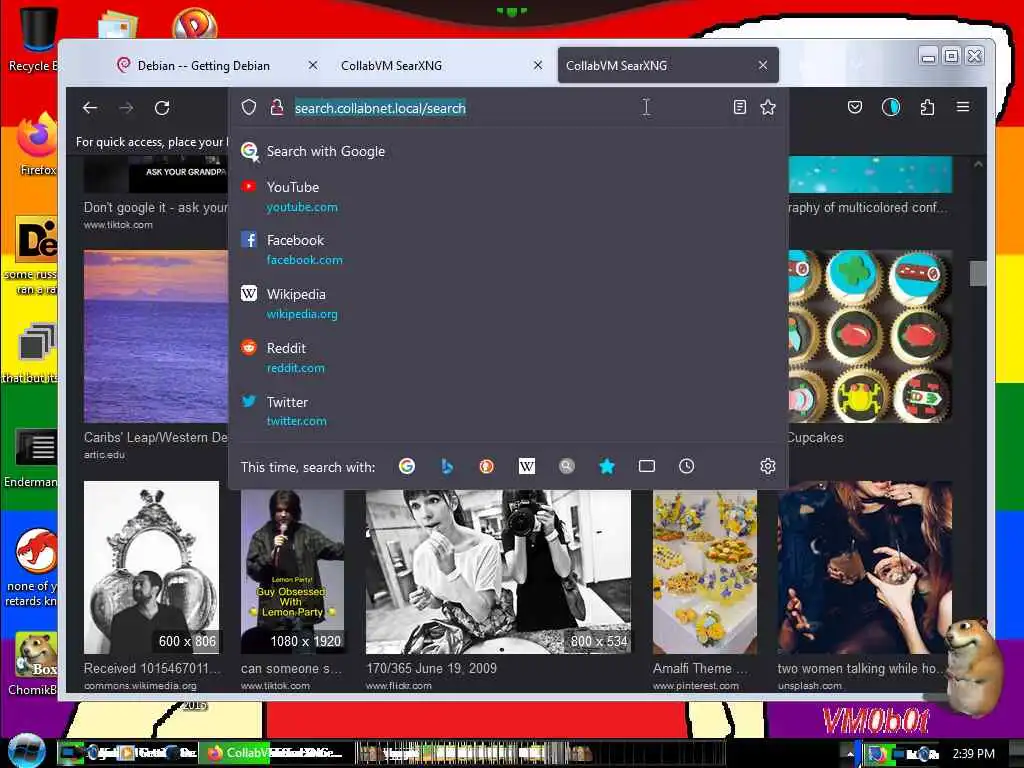Go back with the browser back arrow
The image size is (1024, 768).
tap(90, 108)
